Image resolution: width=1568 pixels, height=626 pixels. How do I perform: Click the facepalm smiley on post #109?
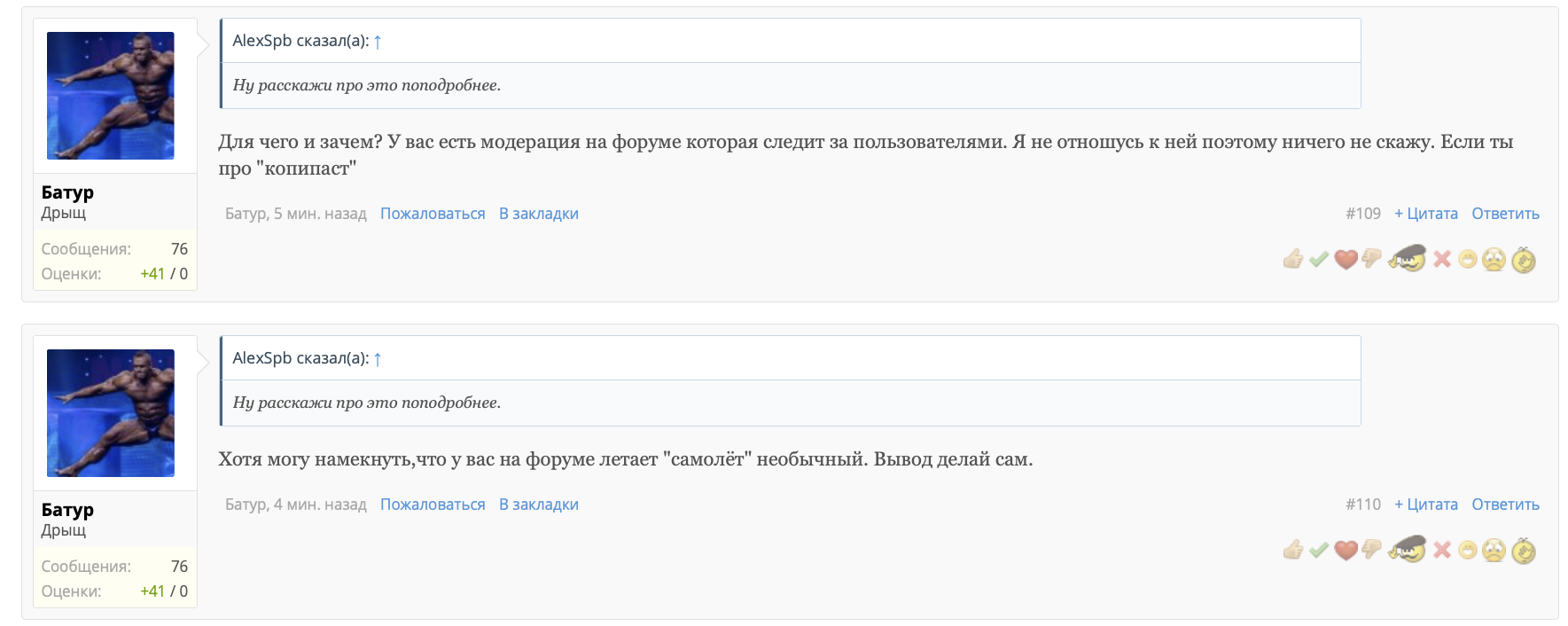[x=1524, y=260]
